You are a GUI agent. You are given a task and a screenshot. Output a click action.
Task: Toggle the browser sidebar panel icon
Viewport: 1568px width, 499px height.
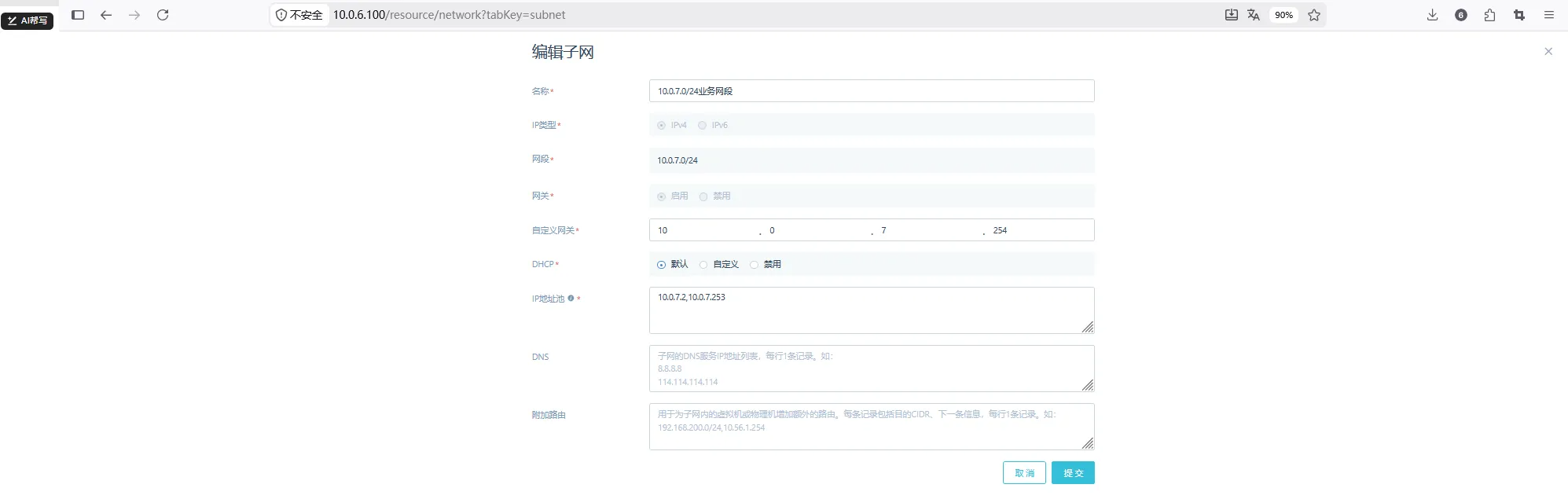point(78,15)
